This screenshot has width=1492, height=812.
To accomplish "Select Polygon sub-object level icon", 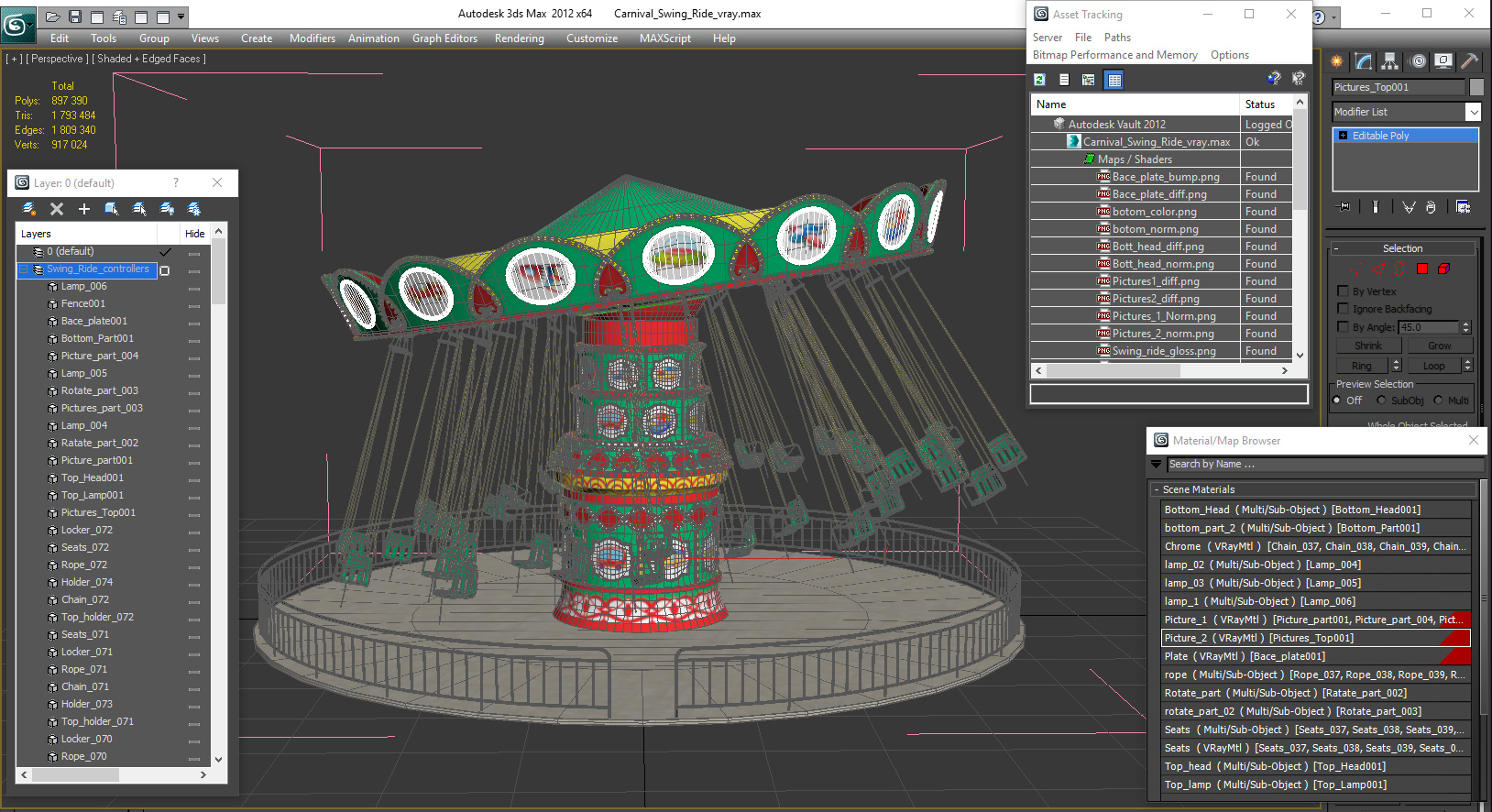I will click(x=1422, y=269).
